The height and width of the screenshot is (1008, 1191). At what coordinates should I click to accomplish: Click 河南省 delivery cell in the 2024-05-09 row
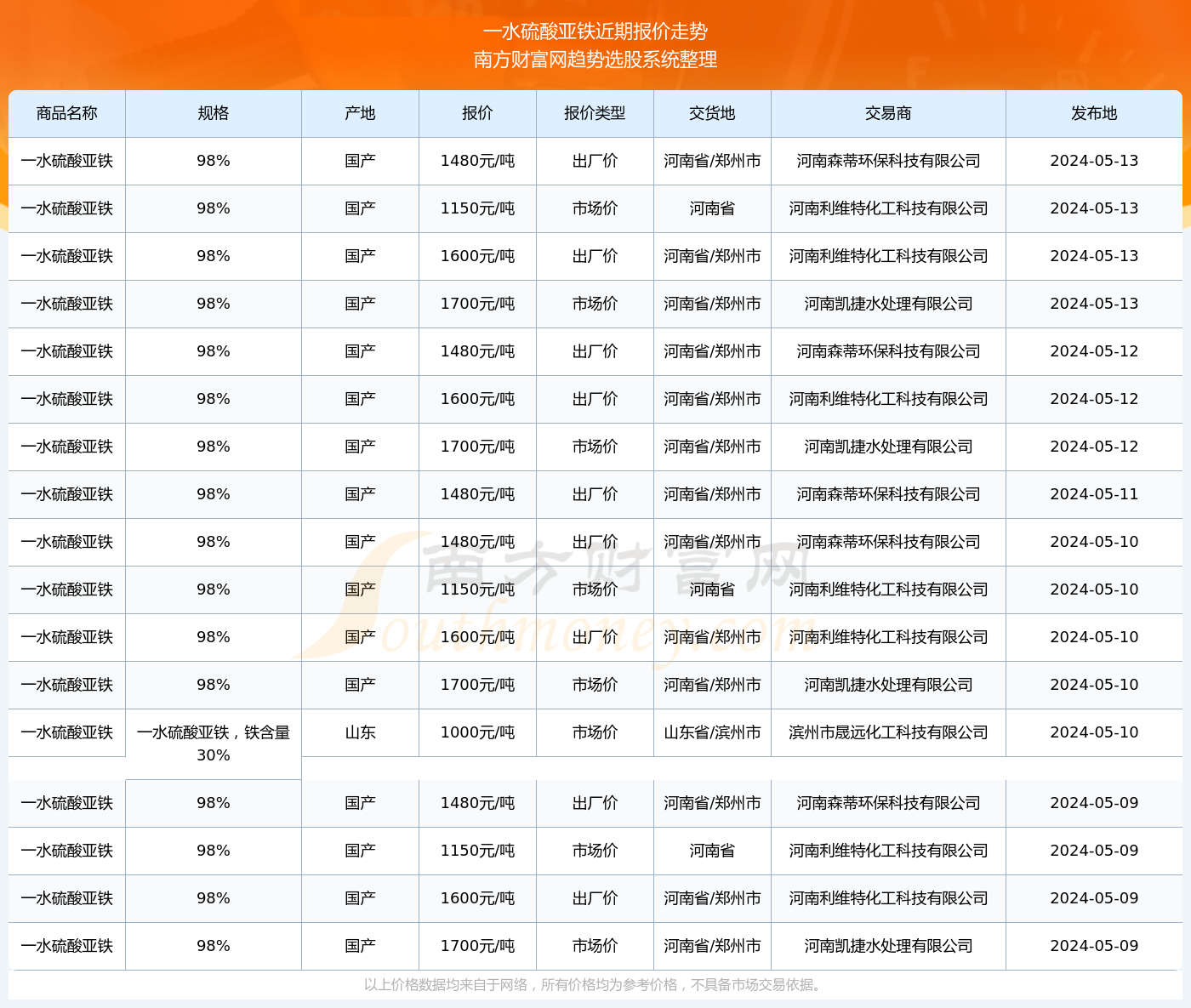[712, 851]
